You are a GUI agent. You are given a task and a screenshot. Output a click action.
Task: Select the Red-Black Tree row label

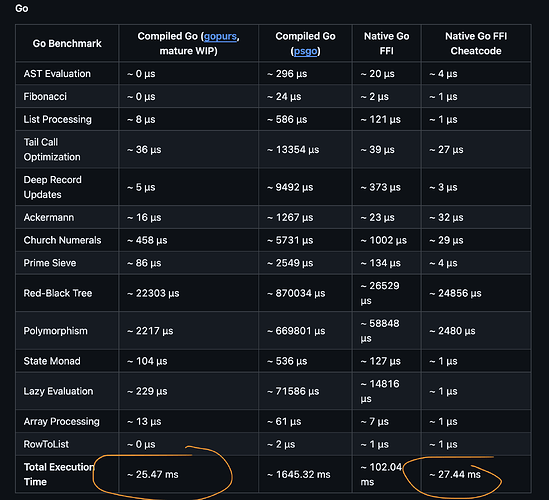[58, 293]
